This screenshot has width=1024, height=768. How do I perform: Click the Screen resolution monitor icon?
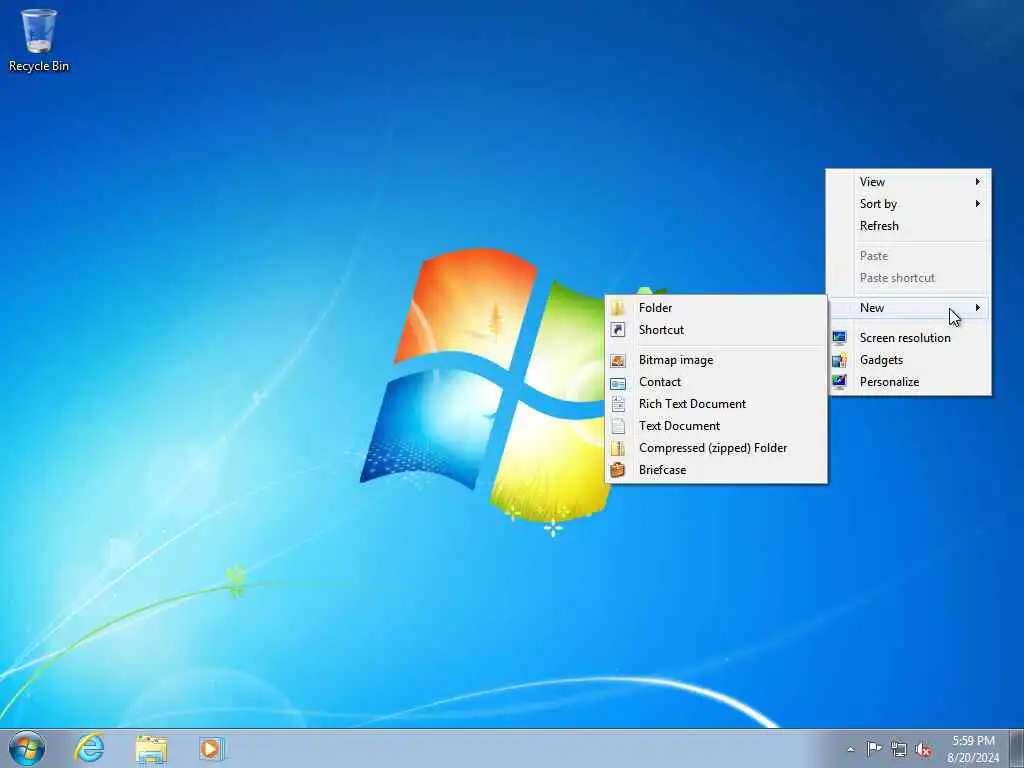pos(839,338)
